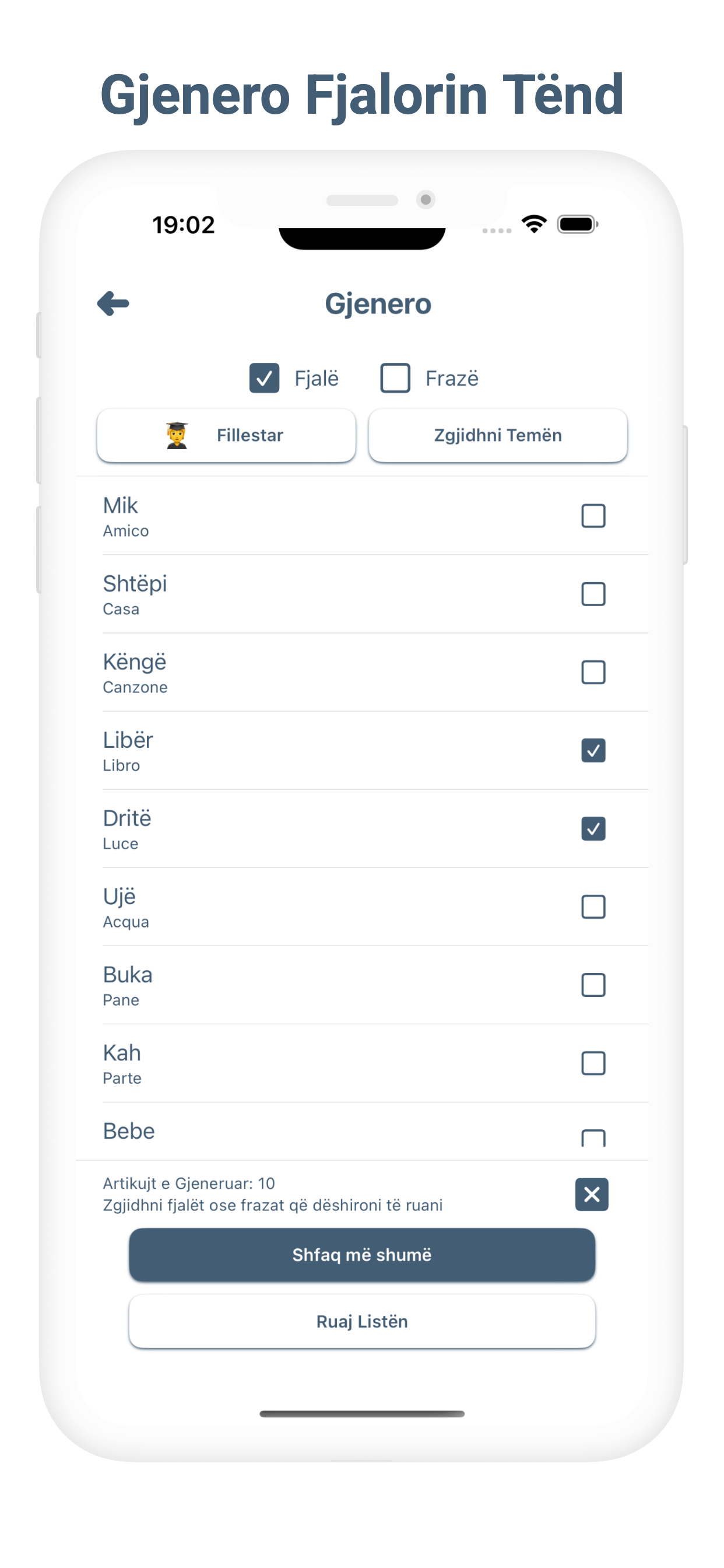Mark the Ujë checkbox
Image resolution: width=724 pixels, height=1568 pixels.
pyautogui.click(x=593, y=907)
